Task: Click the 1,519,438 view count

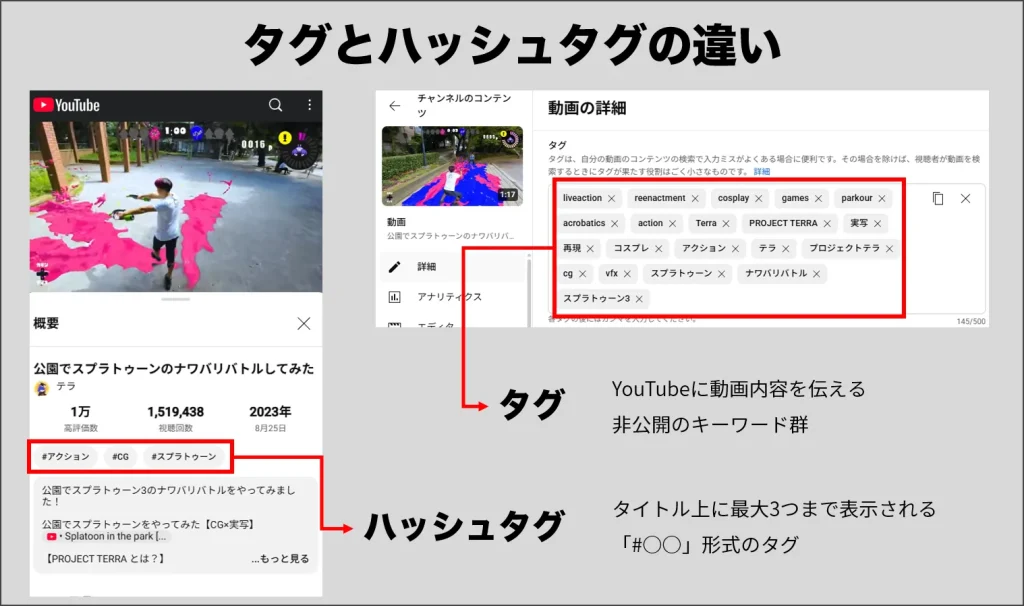Action: [x=175, y=412]
